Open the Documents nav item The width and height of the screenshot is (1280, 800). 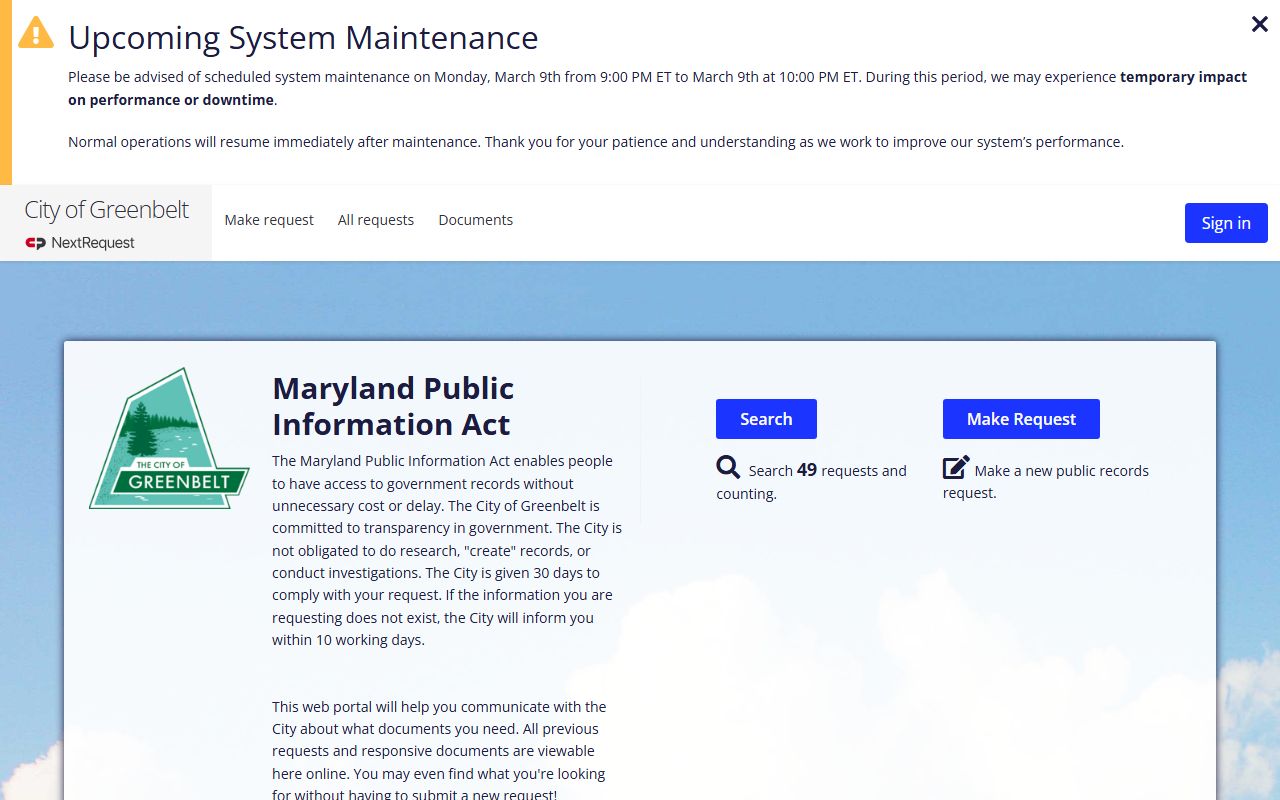point(475,220)
